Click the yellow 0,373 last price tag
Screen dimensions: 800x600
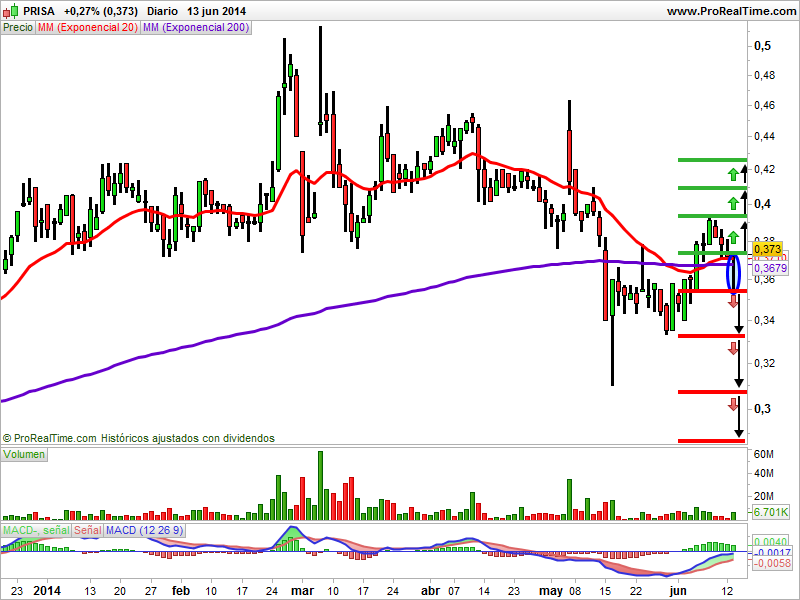point(767,249)
